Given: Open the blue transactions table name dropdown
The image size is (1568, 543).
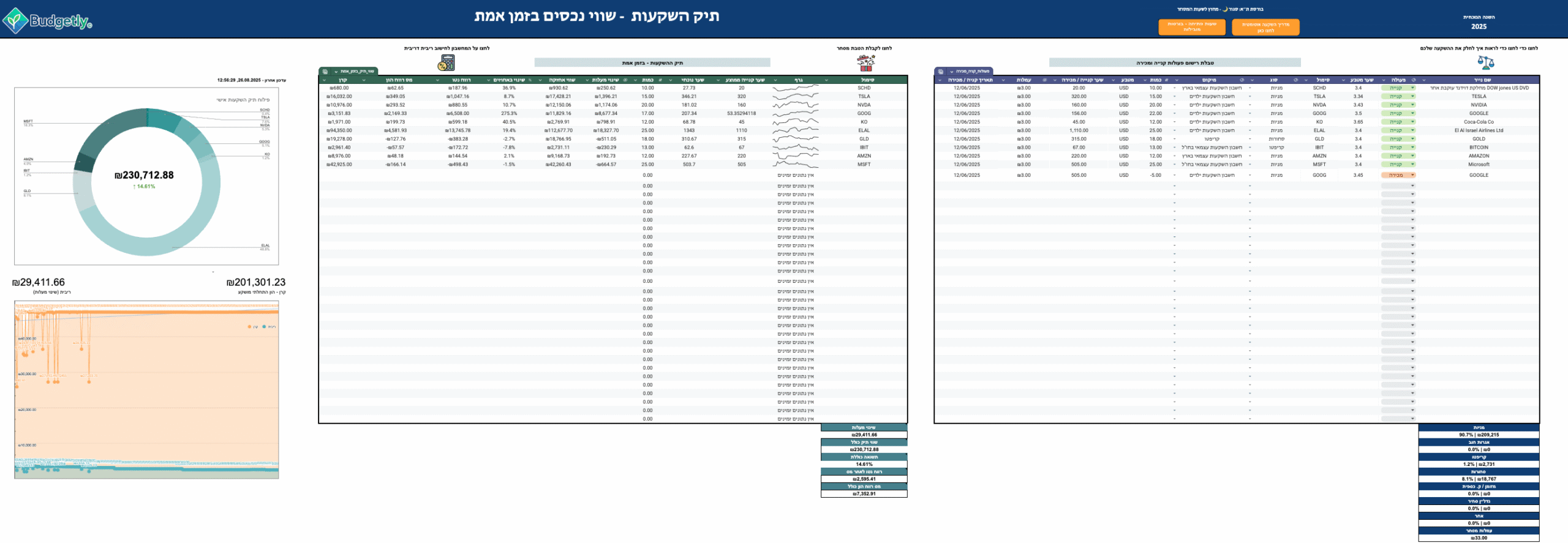Looking at the screenshot, I should [x=951, y=72].
